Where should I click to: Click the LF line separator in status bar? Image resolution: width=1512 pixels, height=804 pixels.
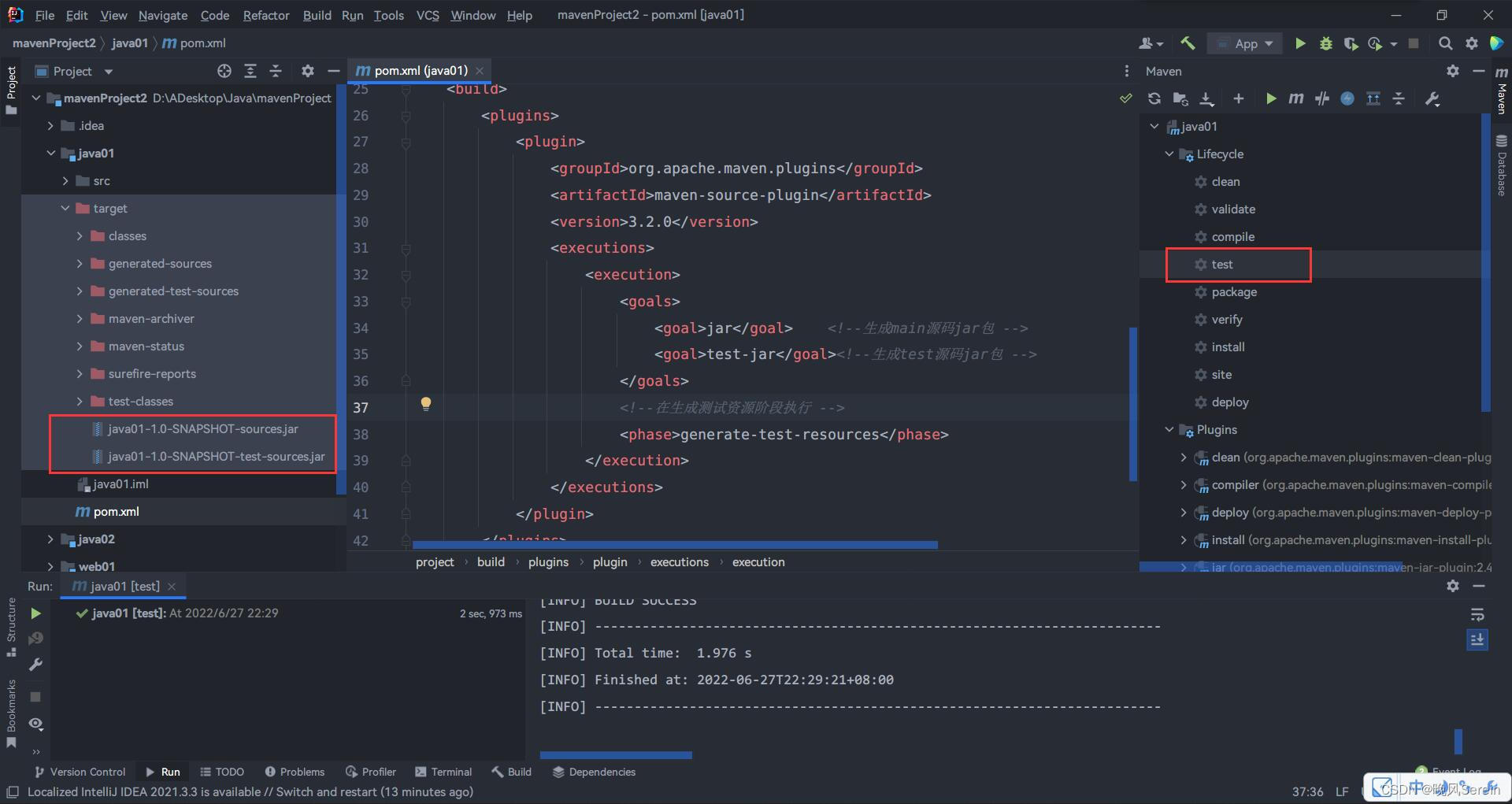[x=1342, y=791]
